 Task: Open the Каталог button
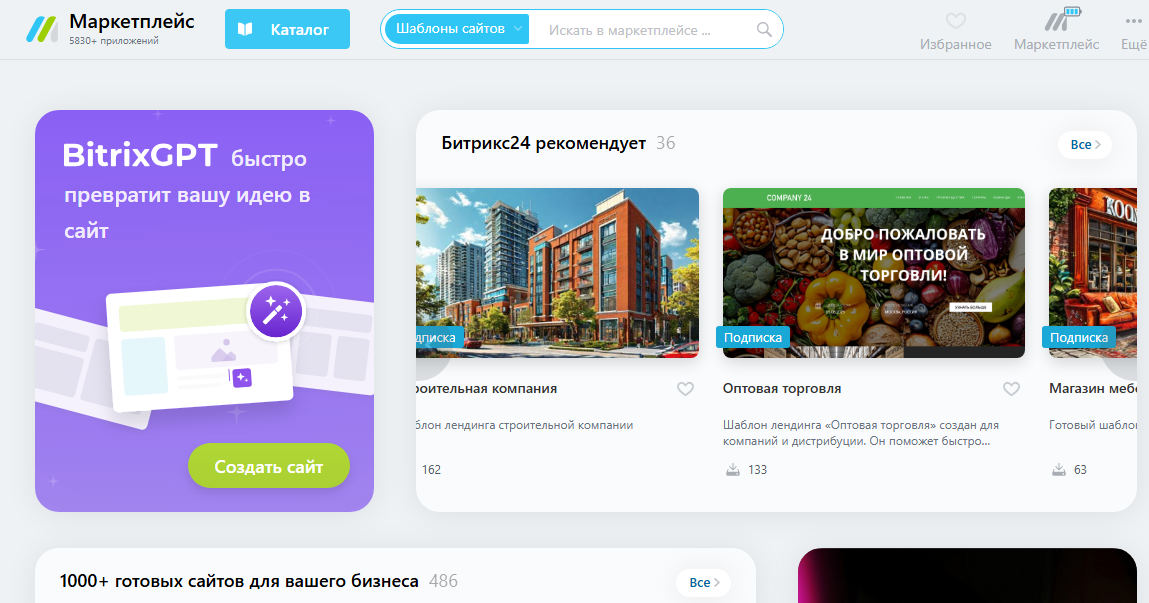pyautogui.click(x=287, y=29)
